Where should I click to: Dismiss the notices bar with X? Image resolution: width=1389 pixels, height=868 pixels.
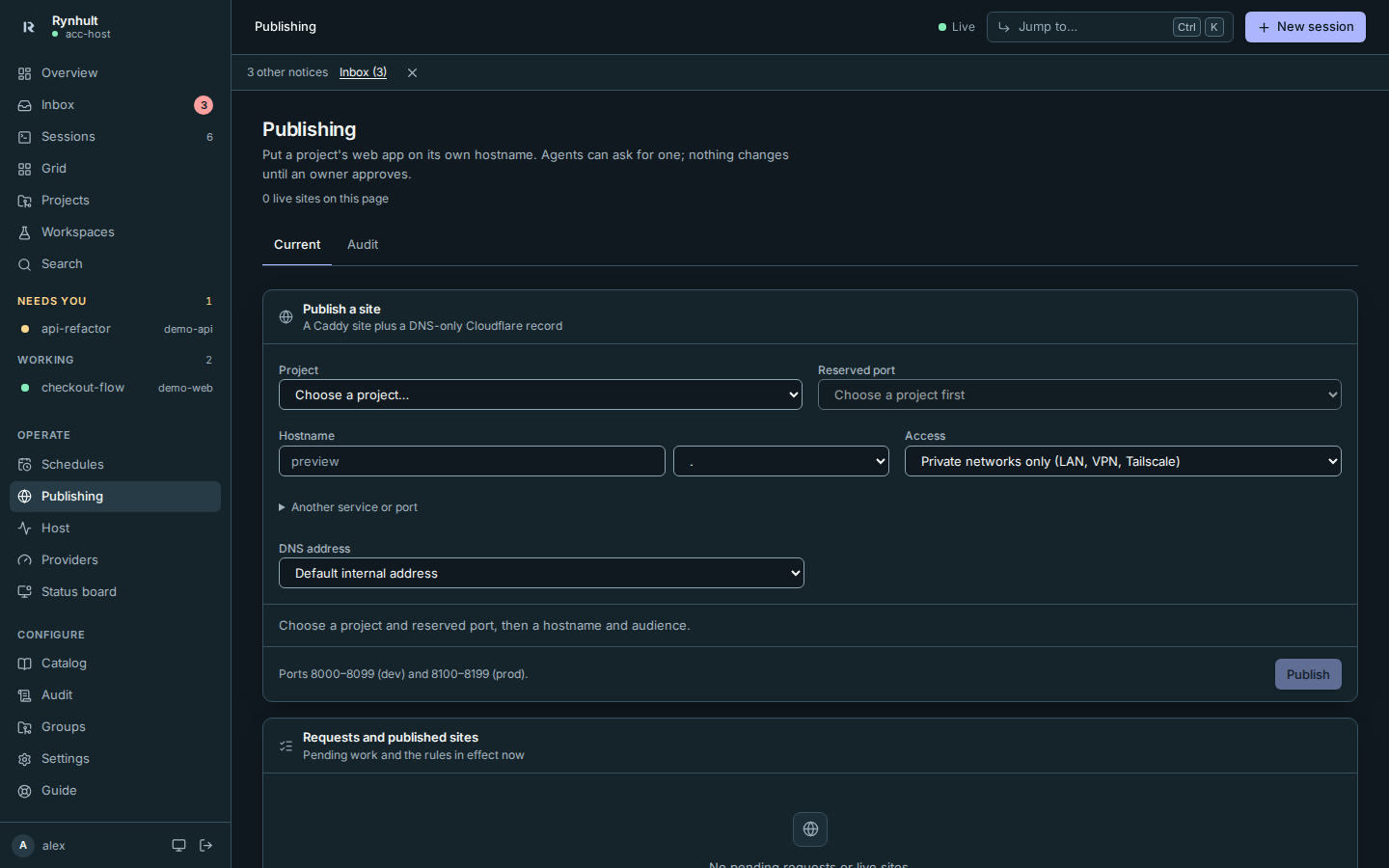point(412,73)
